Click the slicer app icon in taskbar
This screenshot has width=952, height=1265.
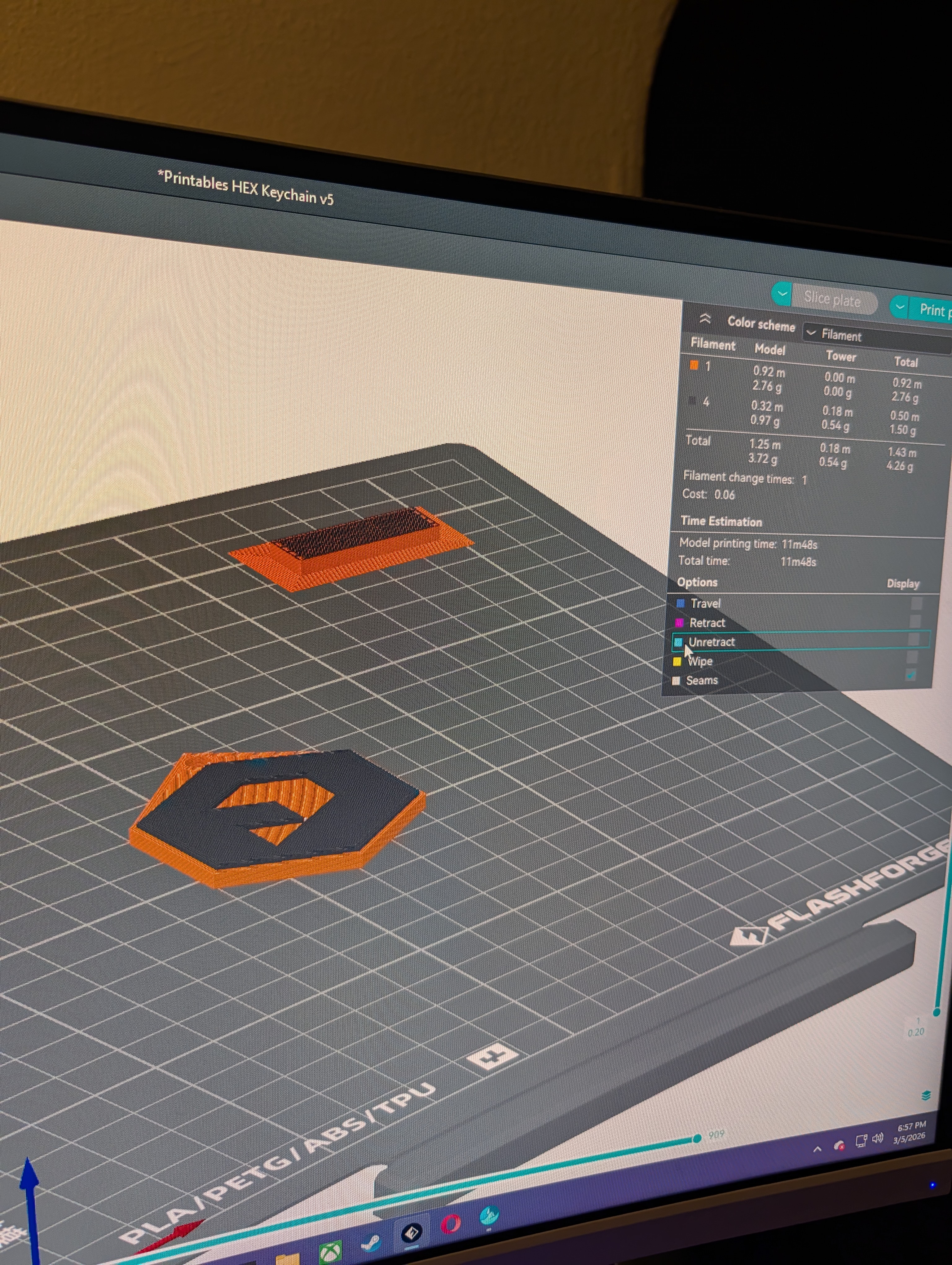(412, 1234)
